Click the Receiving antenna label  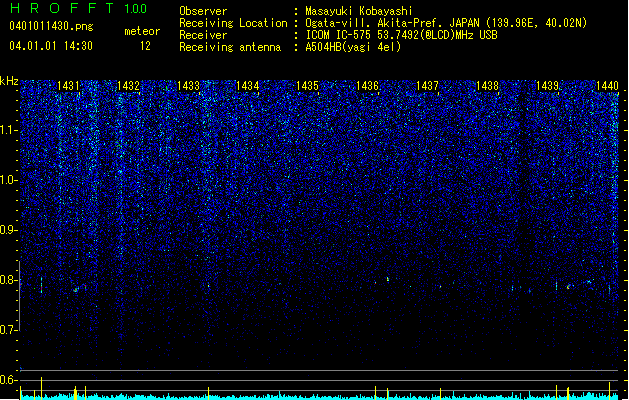[x=230, y=47]
